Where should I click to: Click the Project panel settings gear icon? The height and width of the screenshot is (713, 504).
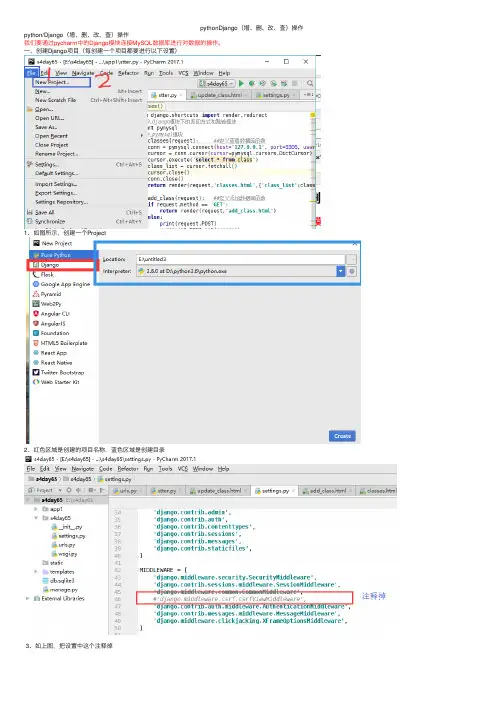(69, 490)
